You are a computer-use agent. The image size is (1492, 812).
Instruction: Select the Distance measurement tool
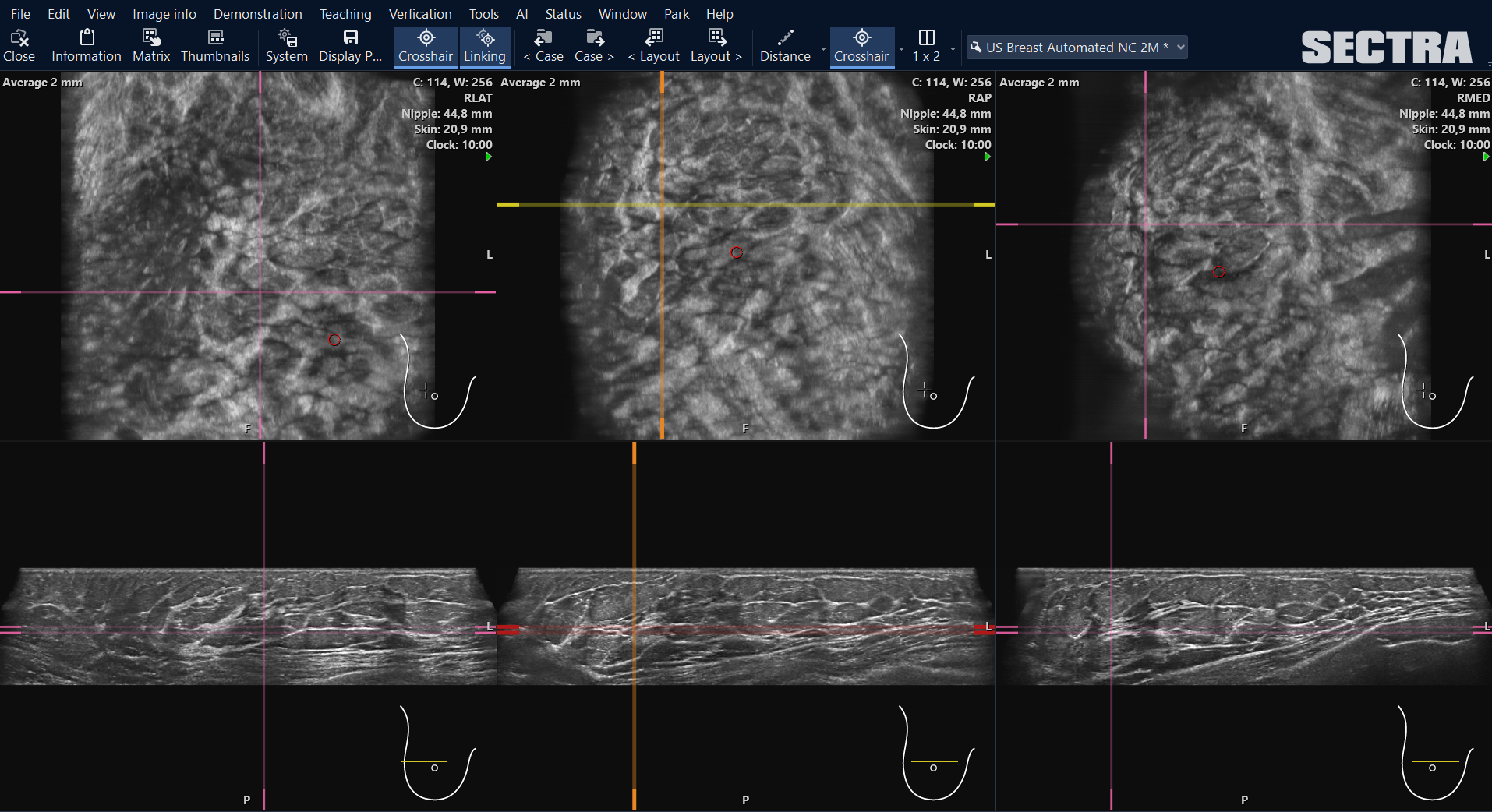point(784,46)
